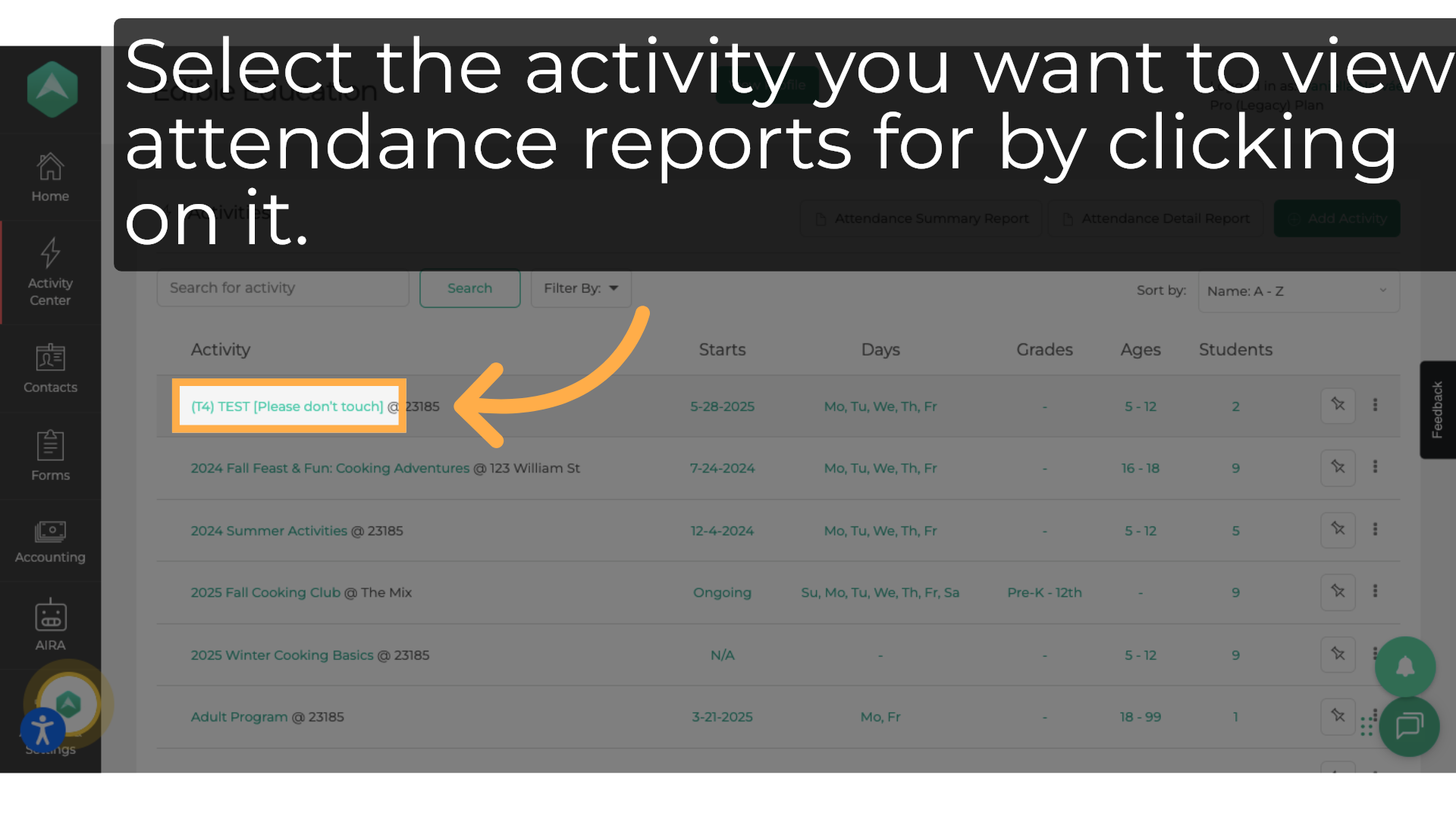Open the Home section in the sidebar
This screenshot has width=1456, height=819.
50,177
